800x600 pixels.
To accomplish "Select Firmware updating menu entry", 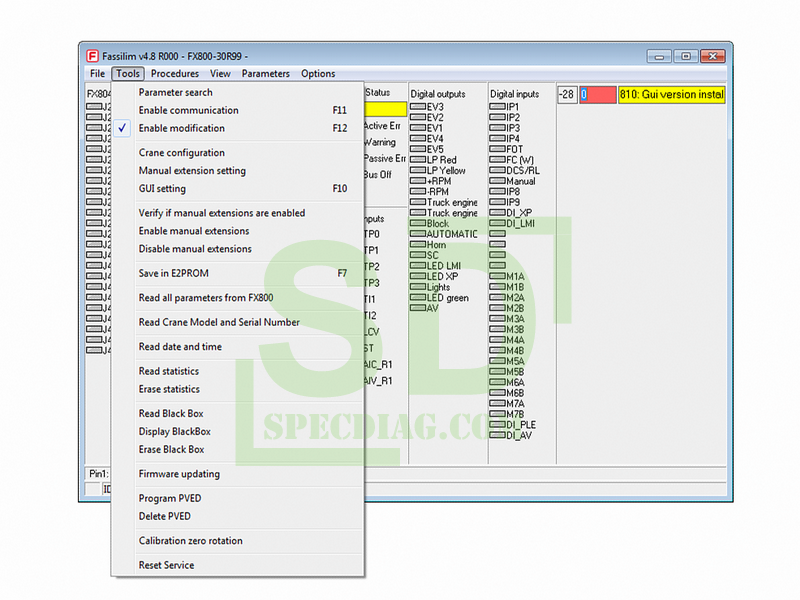I will [x=179, y=474].
